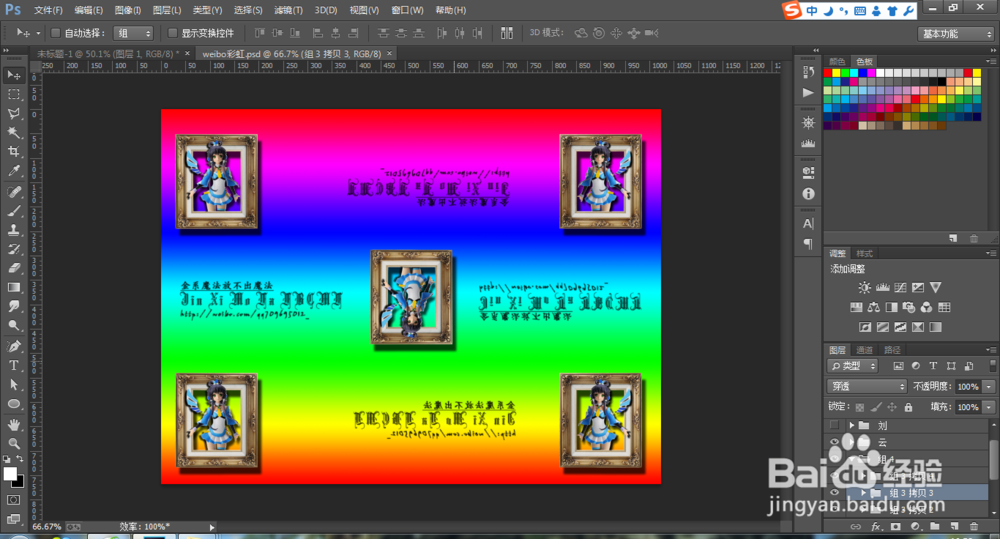Select the Polygonal Lasso tool

click(13, 114)
